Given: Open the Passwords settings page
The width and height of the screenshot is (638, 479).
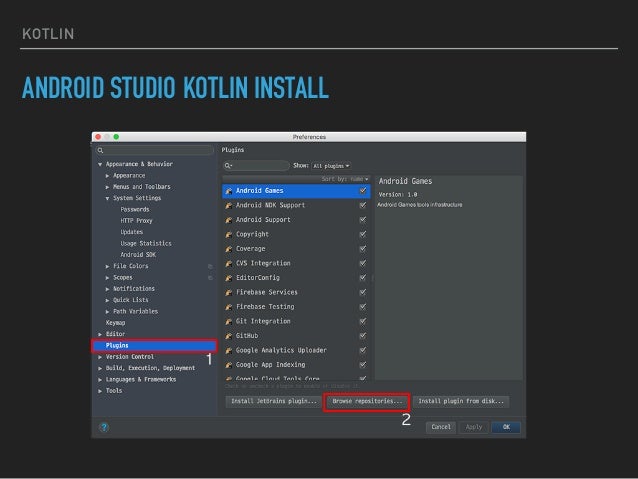Looking at the screenshot, I should click(x=135, y=210).
